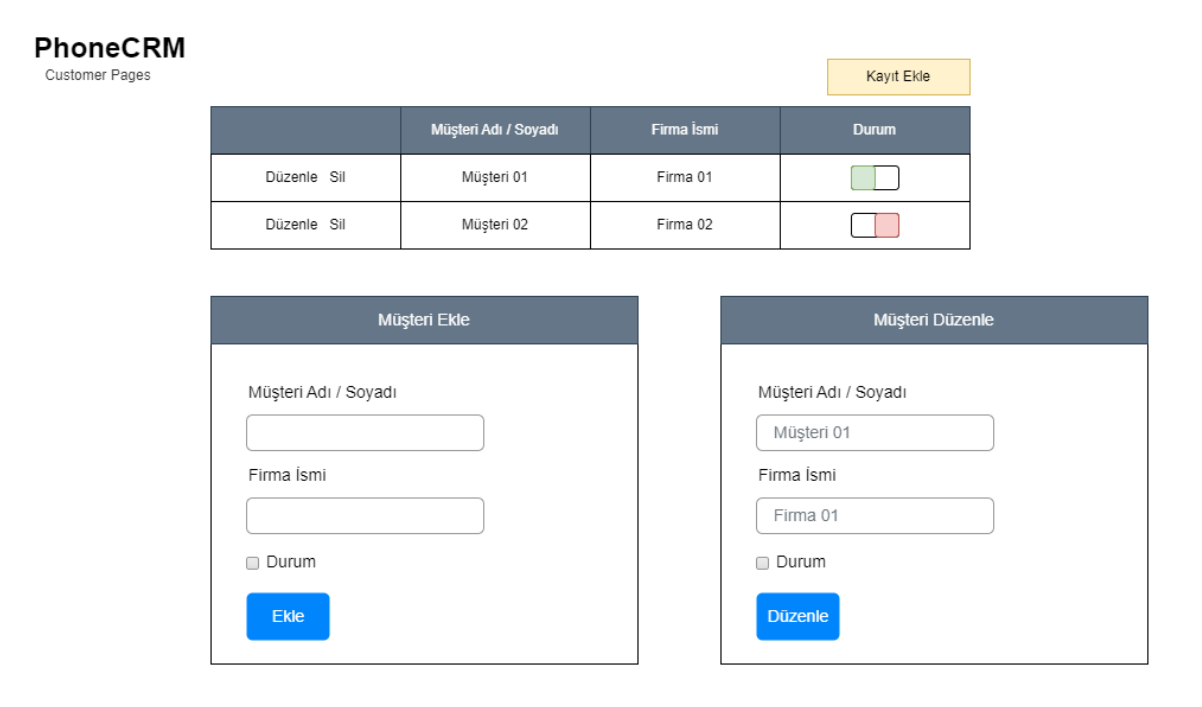Check the Durum checkbox in Müşteri Ekle form
Image resolution: width=1202 pixels, height=707 pixels.
pyautogui.click(x=252, y=562)
